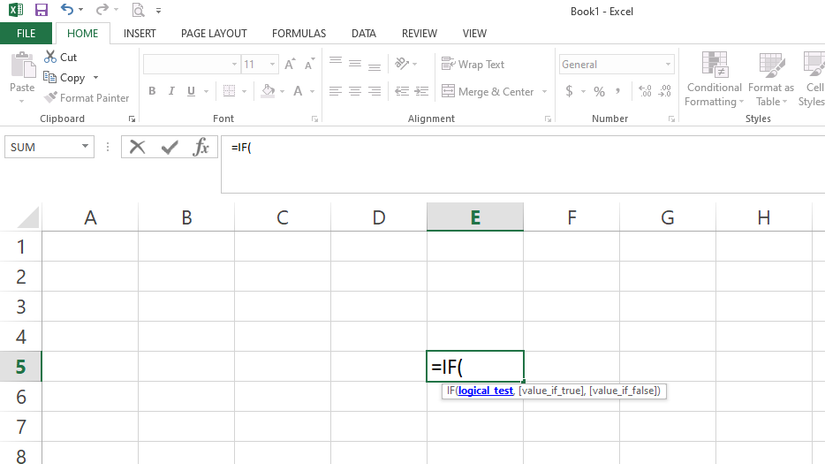
Task: Open the Insert Function fx dialog
Action: pyautogui.click(x=201, y=147)
